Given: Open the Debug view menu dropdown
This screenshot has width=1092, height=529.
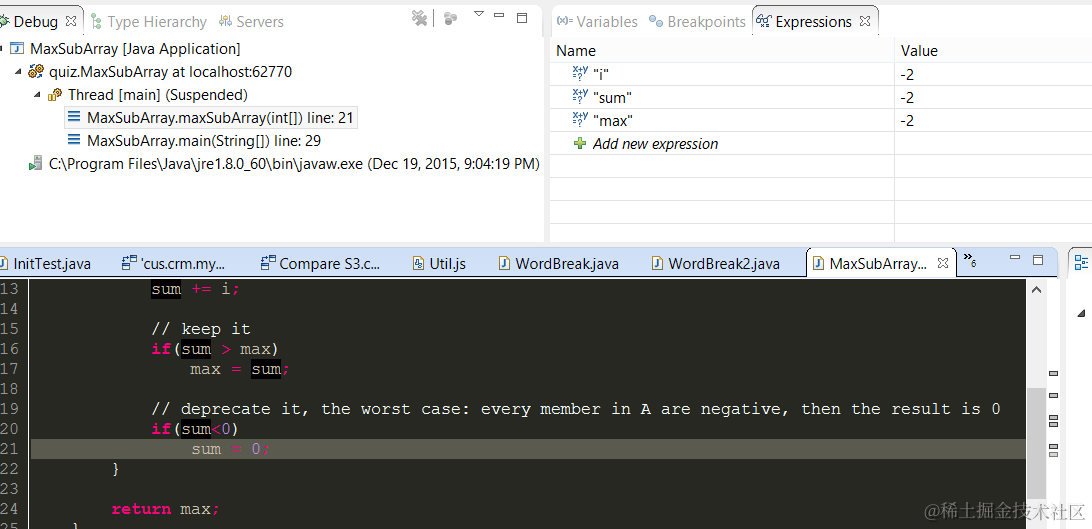Looking at the screenshot, I should click(478, 13).
